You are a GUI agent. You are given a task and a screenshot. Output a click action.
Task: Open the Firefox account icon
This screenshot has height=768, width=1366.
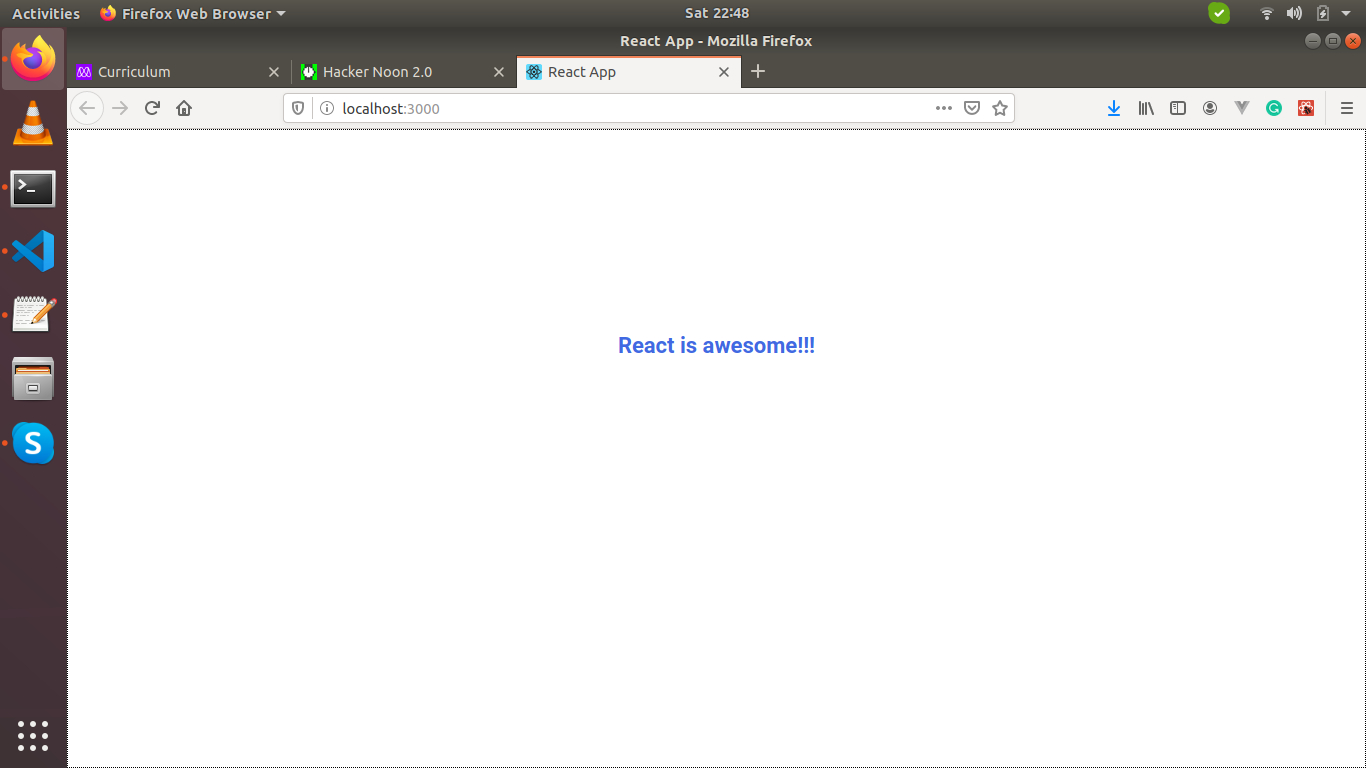[x=1210, y=108]
